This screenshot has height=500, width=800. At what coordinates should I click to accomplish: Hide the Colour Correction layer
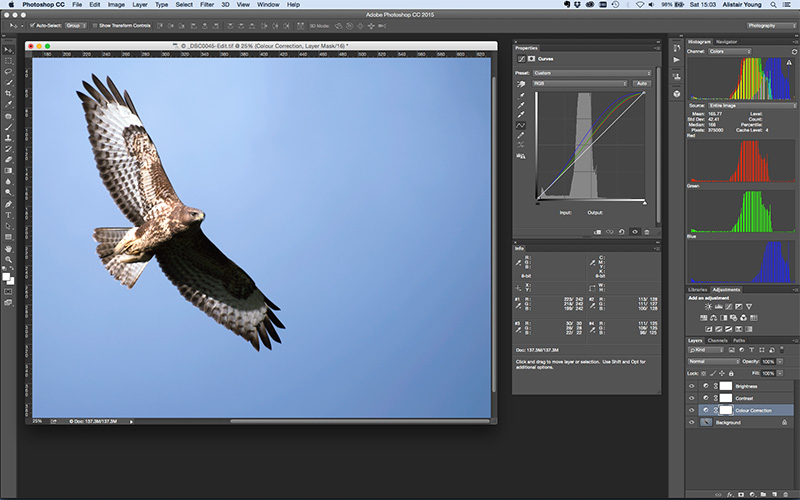click(691, 410)
